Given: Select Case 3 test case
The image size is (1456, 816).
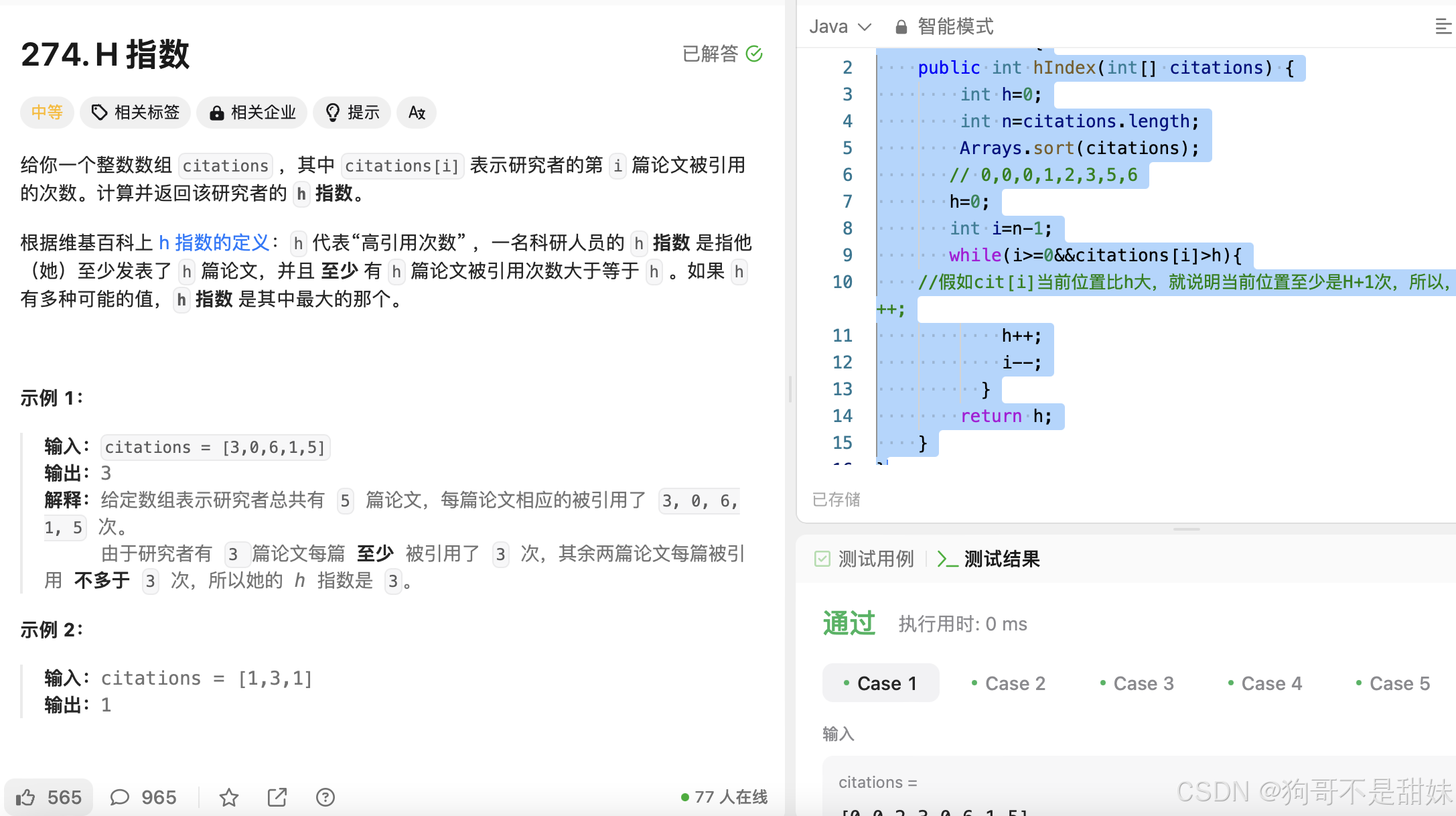Looking at the screenshot, I should (x=1137, y=683).
